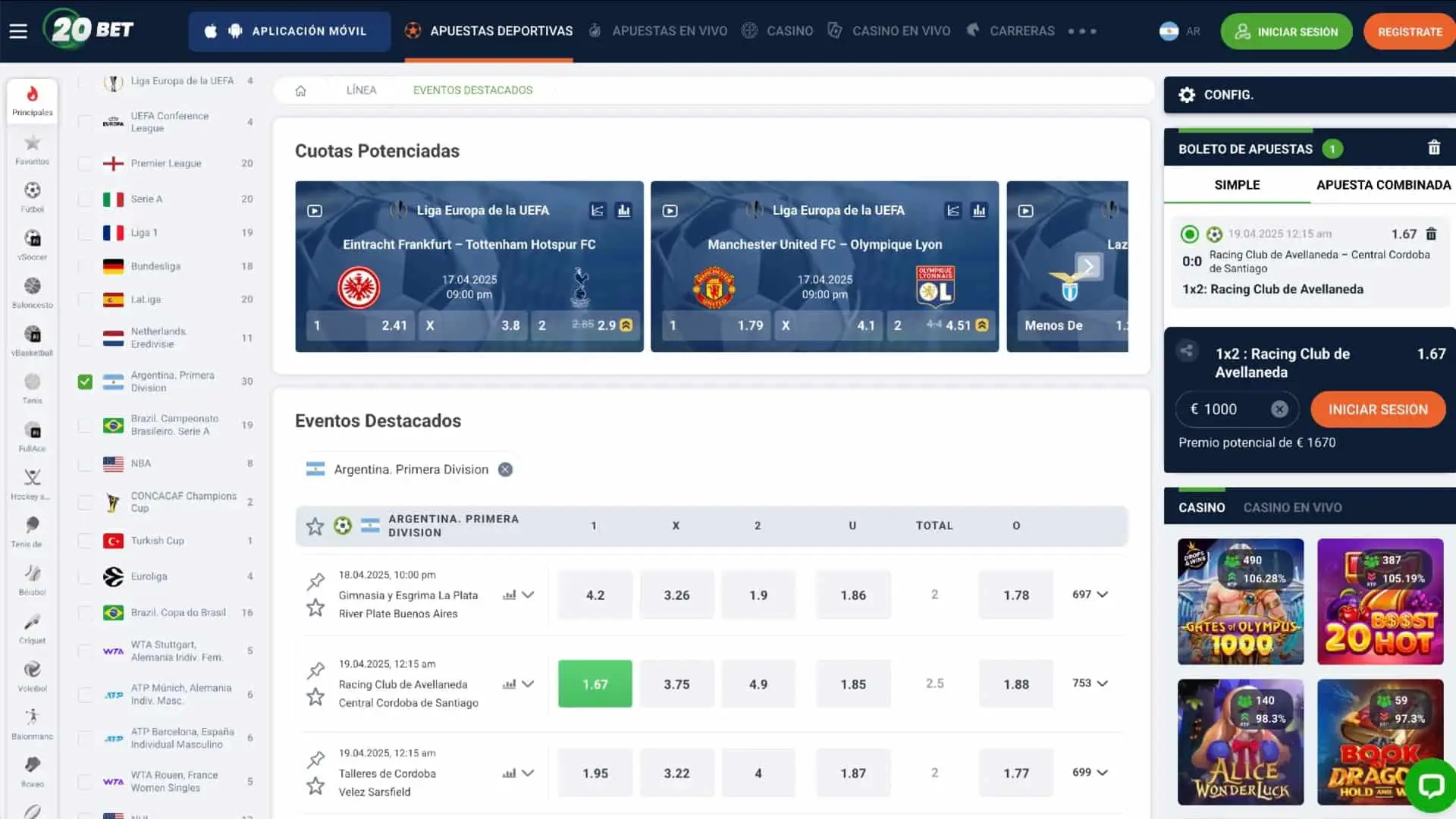Pin the Gimnasia y Esgrima match
Viewport: 1456px width, 819px height.
(x=315, y=582)
